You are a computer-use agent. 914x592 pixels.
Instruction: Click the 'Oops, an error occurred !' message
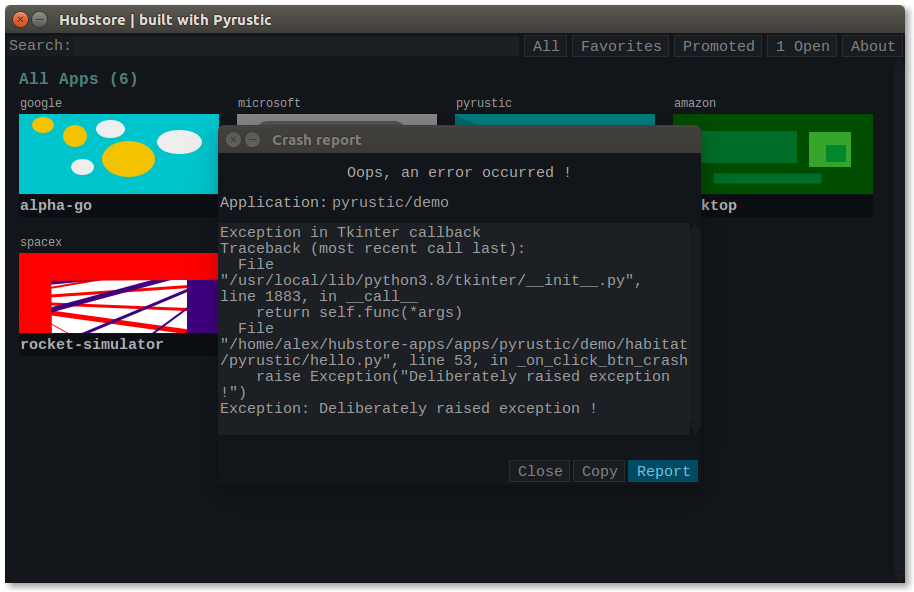(x=459, y=172)
